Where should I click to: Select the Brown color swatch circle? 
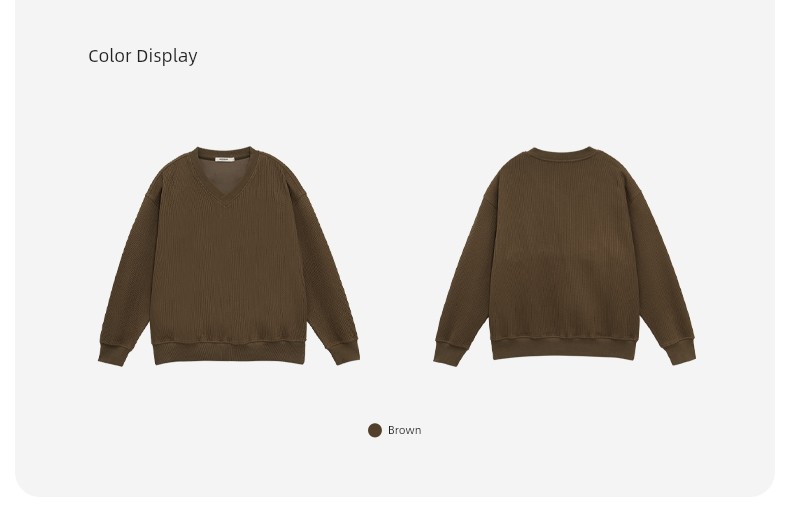point(375,430)
